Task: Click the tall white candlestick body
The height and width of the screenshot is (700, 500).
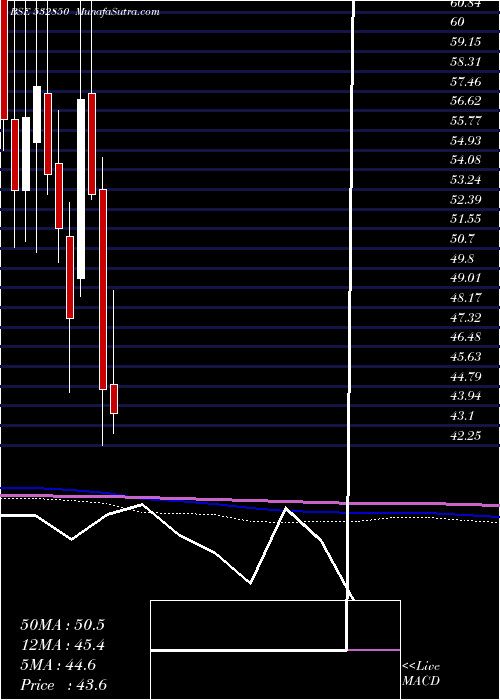Action: tap(81, 189)
